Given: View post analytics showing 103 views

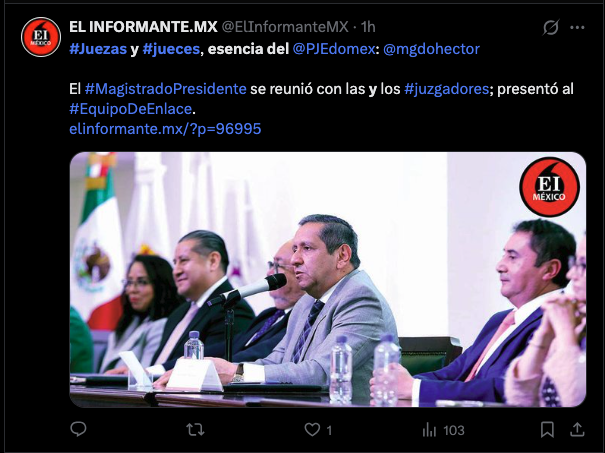Looking at the screenshot, I should coord(443,430).
